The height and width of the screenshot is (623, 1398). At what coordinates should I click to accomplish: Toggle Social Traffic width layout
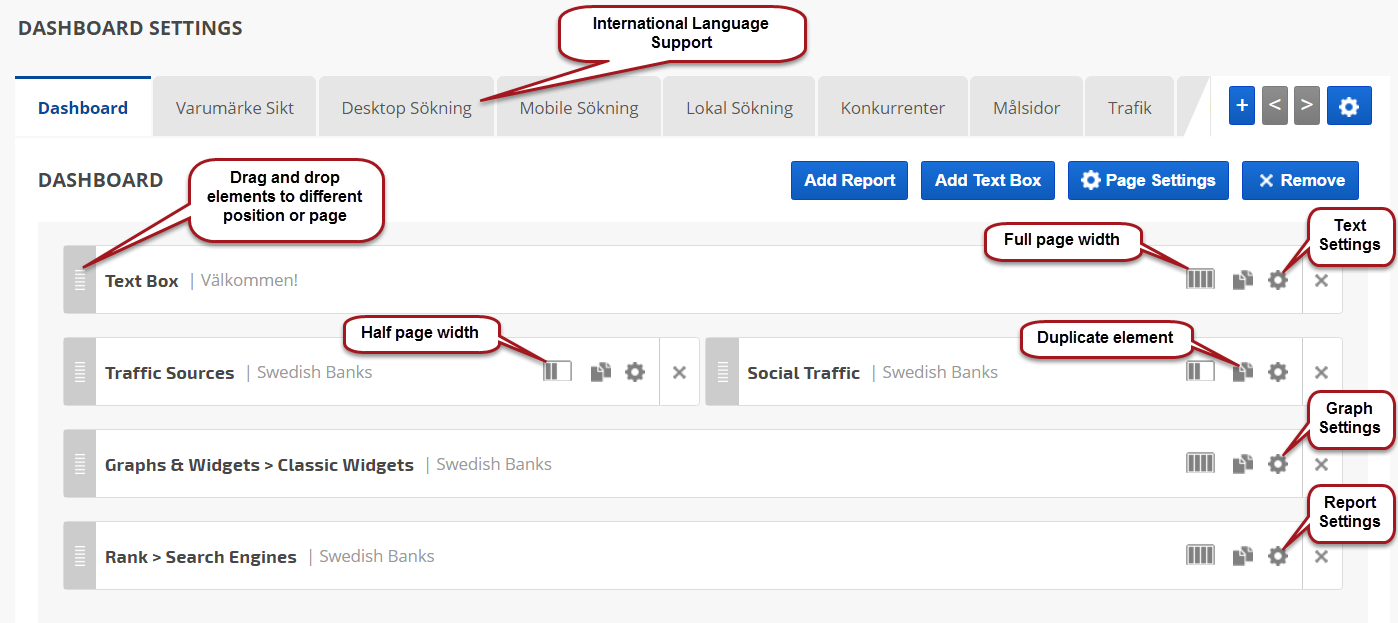(x=1200, y=372)
